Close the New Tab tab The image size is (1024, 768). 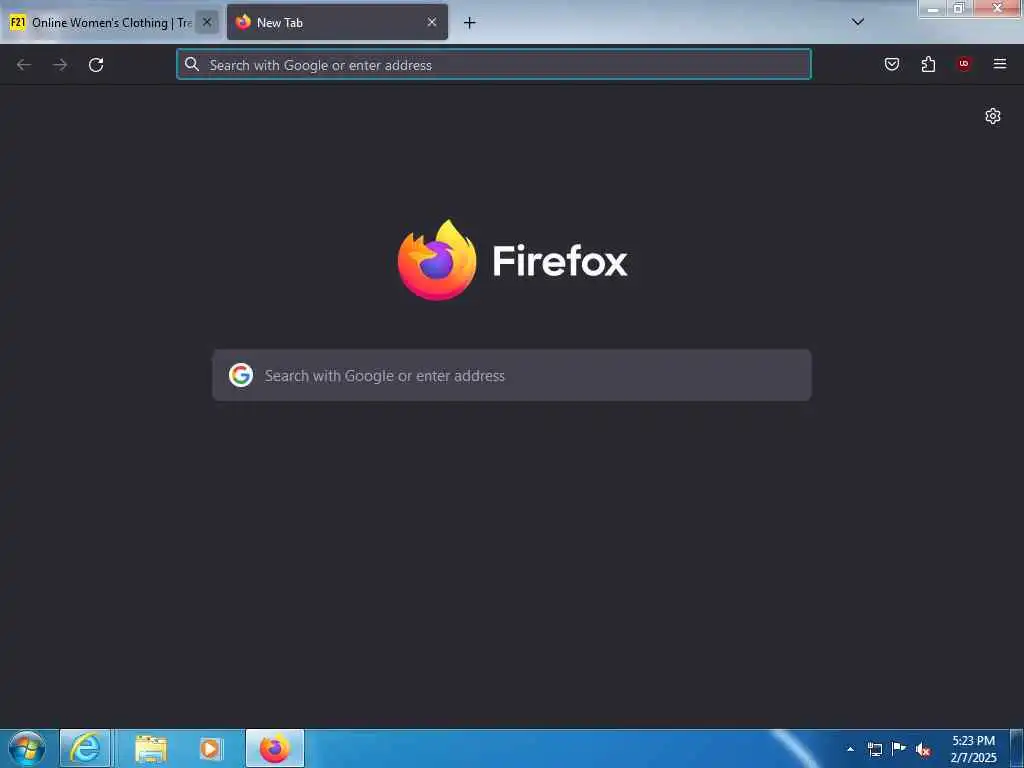(x=432, y=22)
